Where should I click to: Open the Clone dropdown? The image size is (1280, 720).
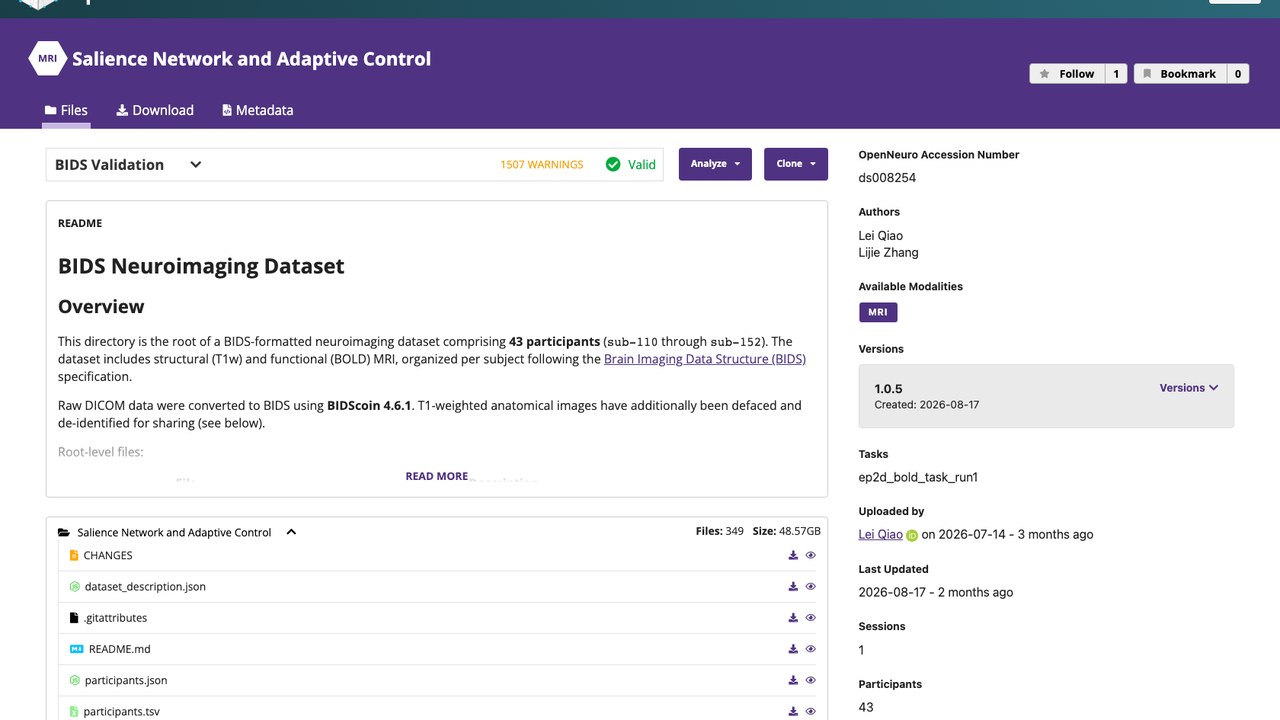pyautogui.click(x=796, y=164)
